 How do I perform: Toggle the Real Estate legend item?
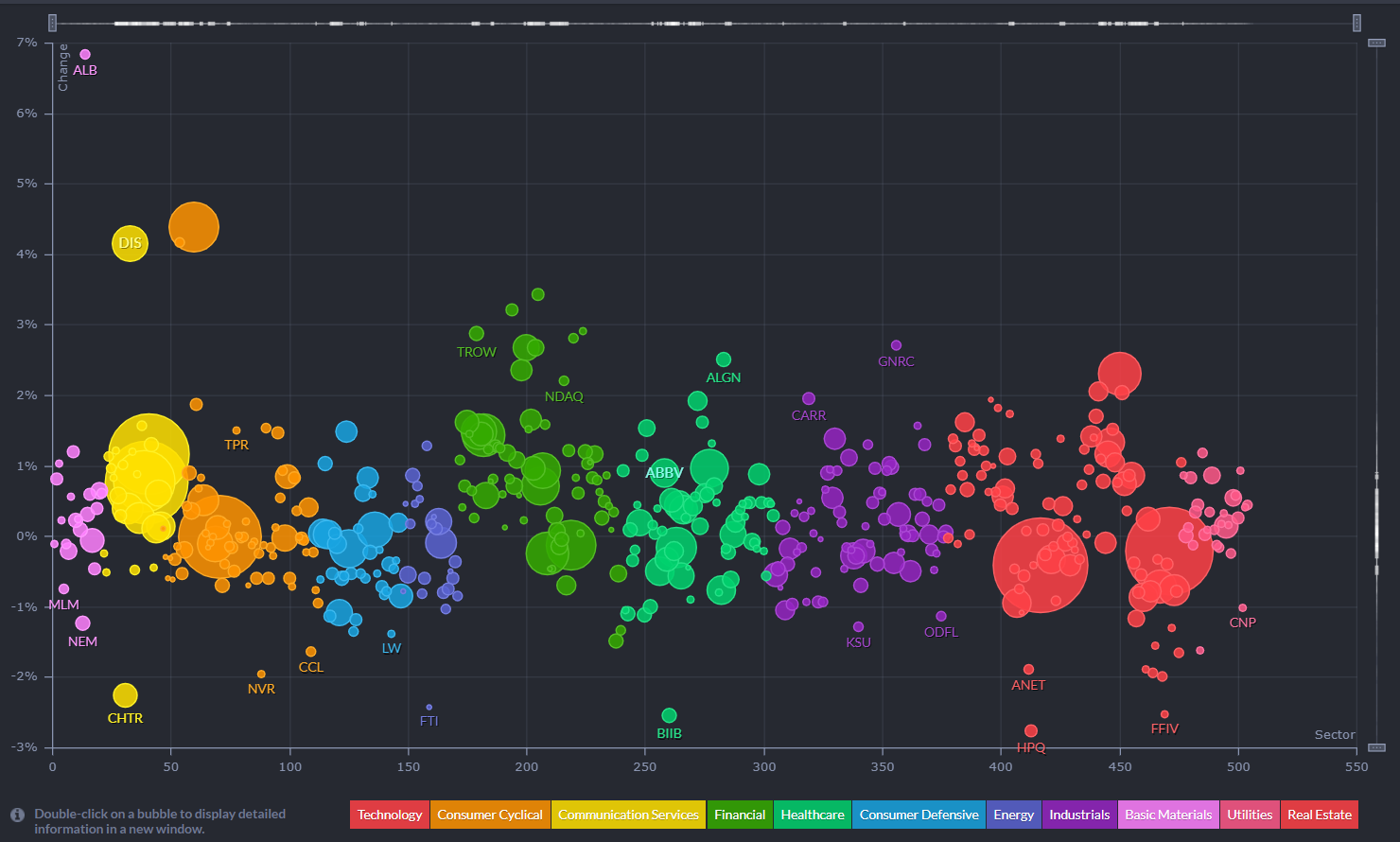pyautogui.click(x=1320, y=815)
